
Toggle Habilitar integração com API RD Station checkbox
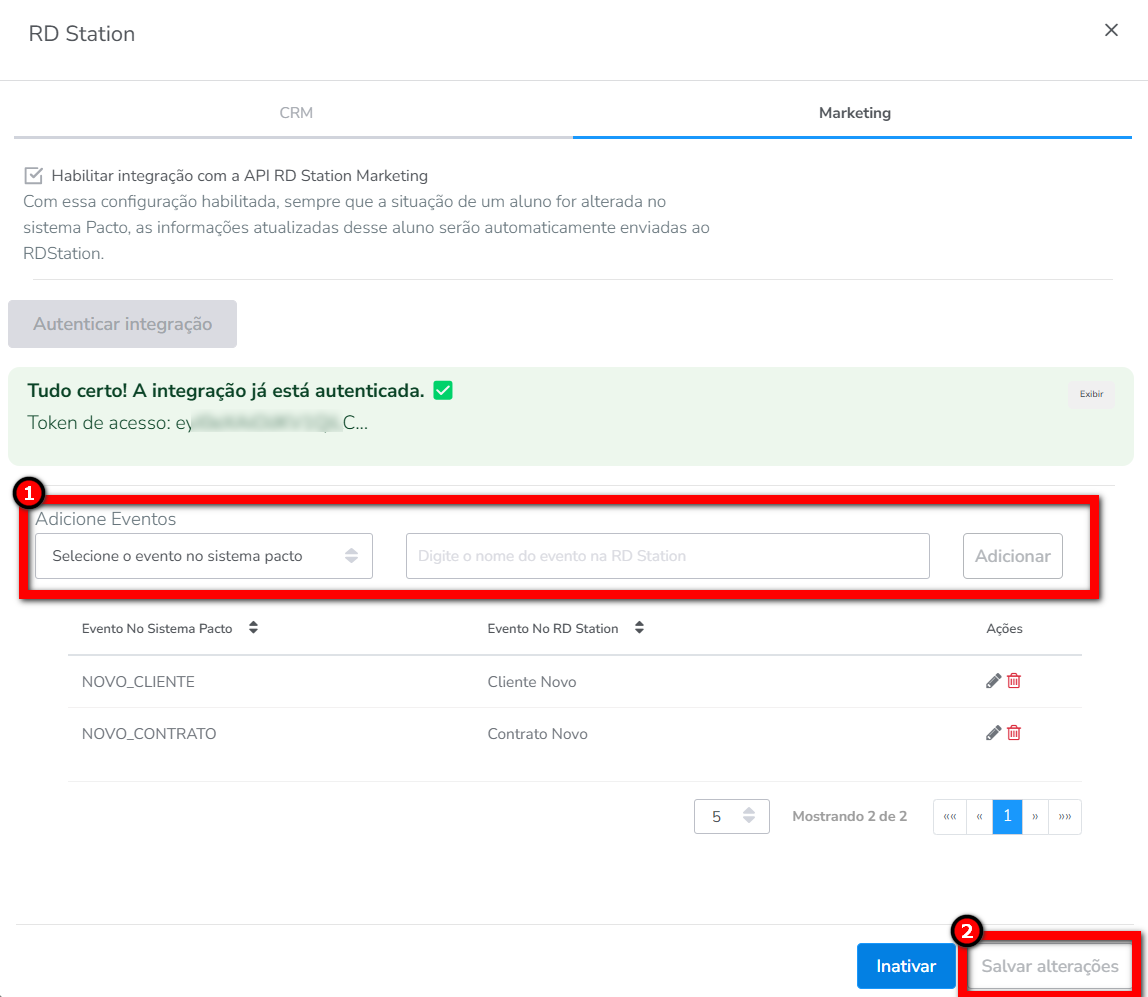[34, 176]
